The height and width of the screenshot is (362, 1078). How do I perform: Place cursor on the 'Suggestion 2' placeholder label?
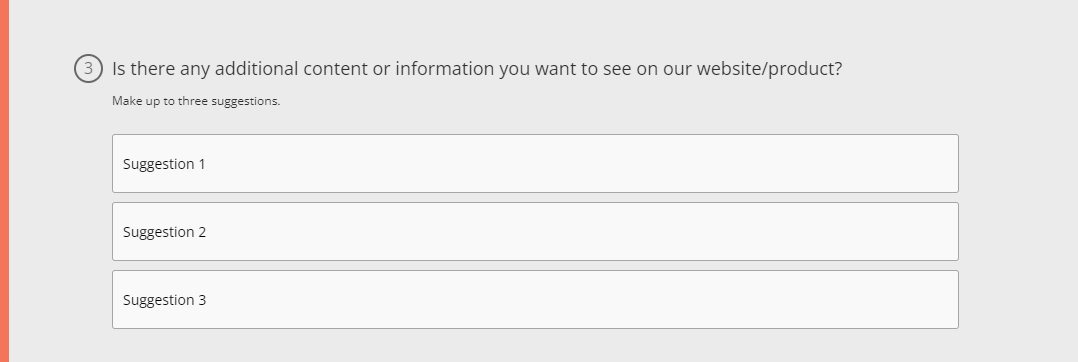pyautogui.click(x=164, y=232)
